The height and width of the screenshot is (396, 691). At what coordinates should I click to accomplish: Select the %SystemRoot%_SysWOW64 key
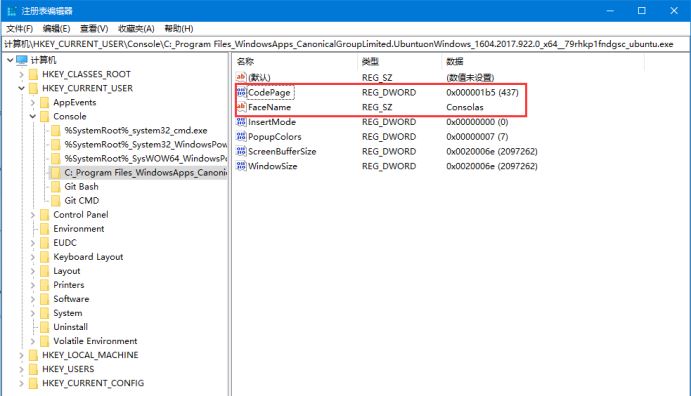coord(145,159)
